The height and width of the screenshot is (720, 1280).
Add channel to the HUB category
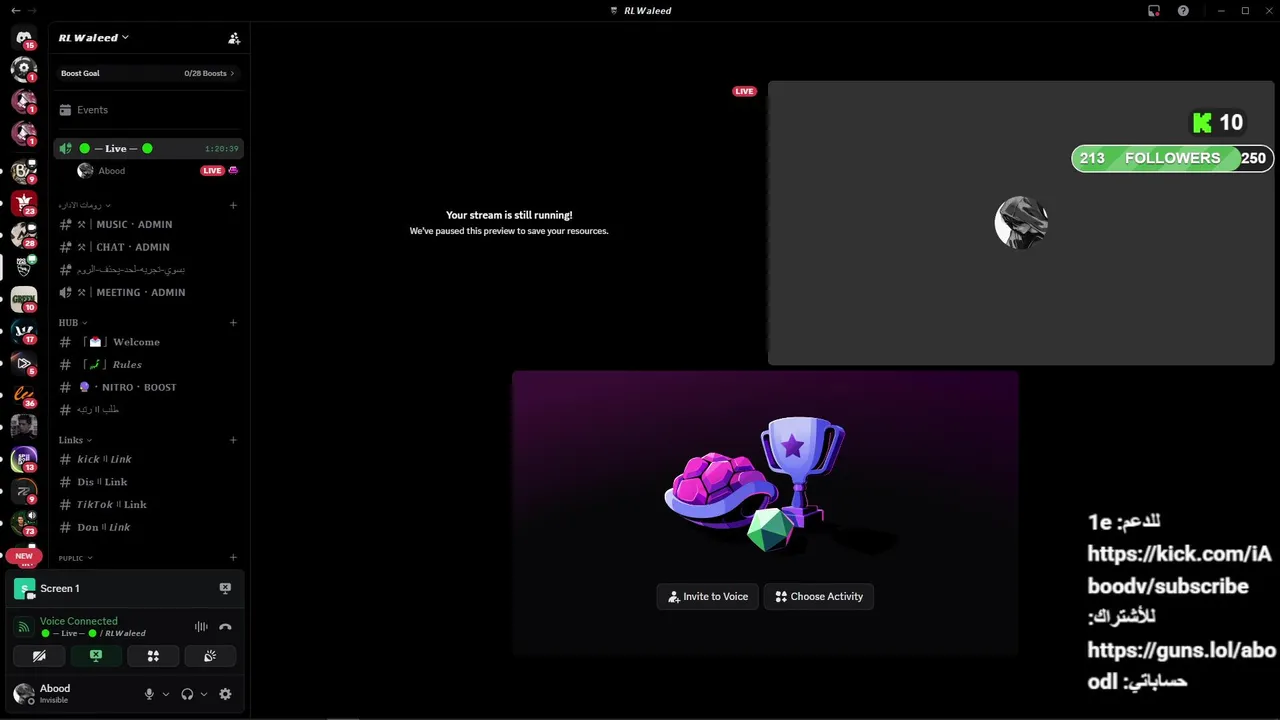pyautogui.click(x=233, y=323)
